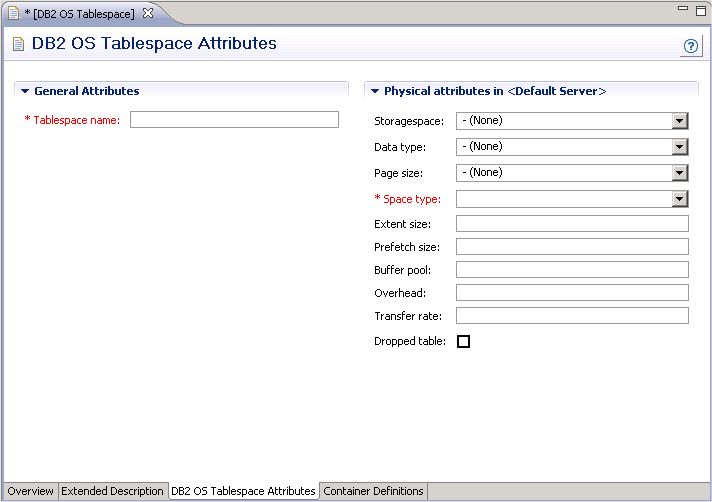Viewport: 712px width, 502px height.
Task: Click the Extent size field
Action: point(572,224)
